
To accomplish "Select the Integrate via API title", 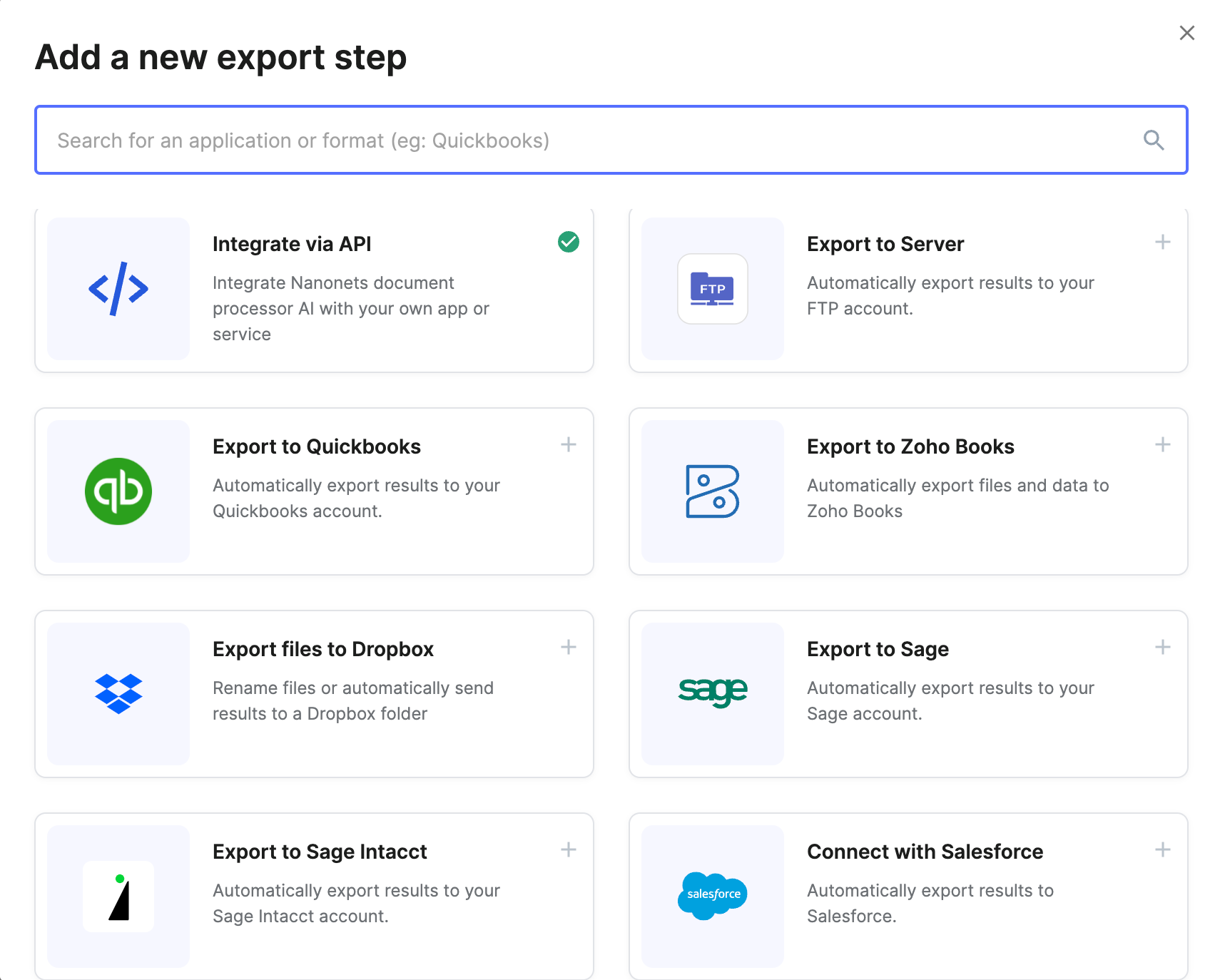I will point(292,244).
